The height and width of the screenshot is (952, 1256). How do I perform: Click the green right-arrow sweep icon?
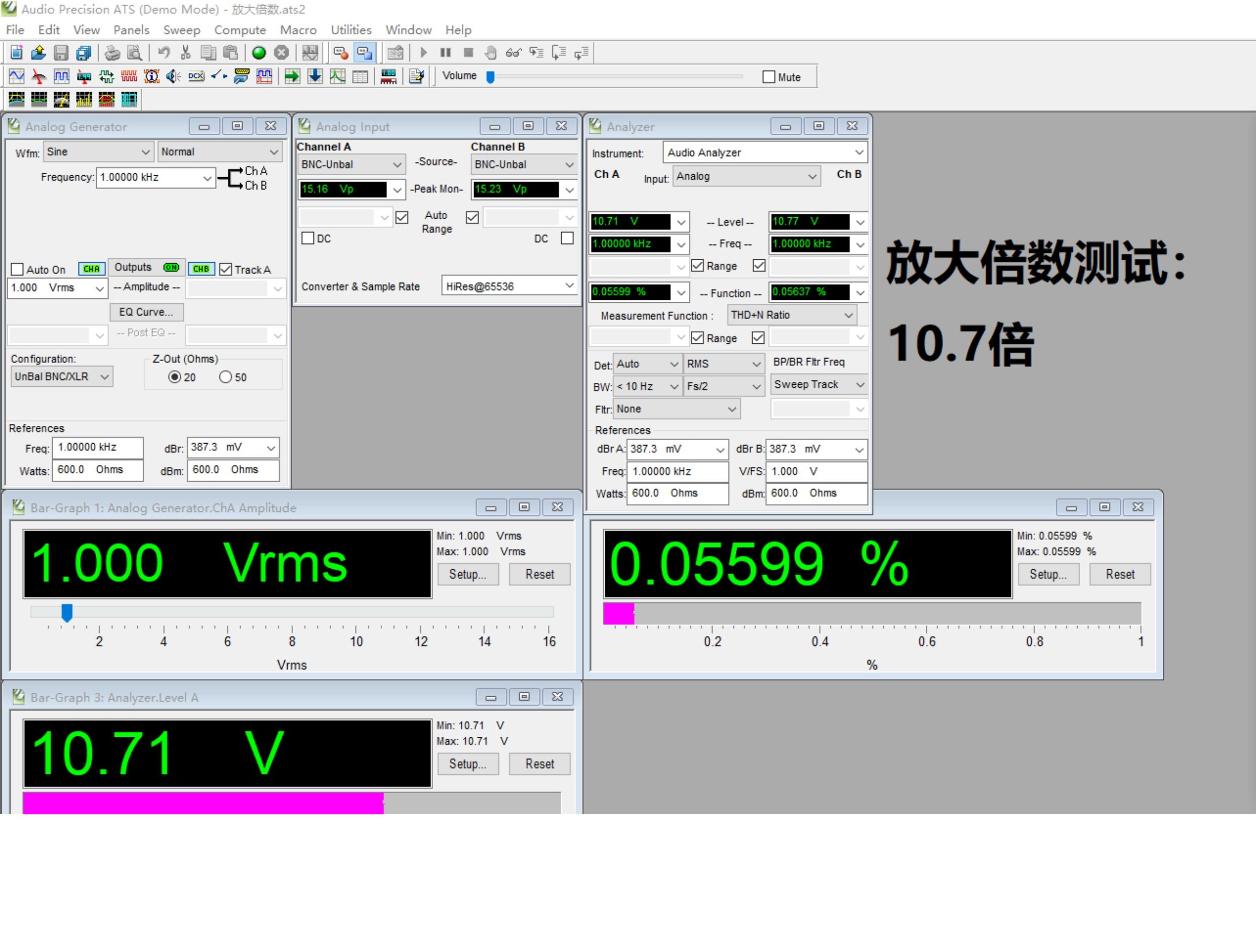(x=292, y=76)
